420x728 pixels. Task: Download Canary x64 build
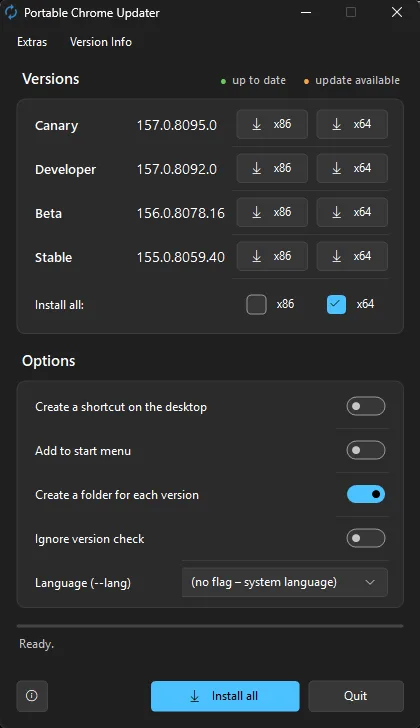(x=352, y=124)
